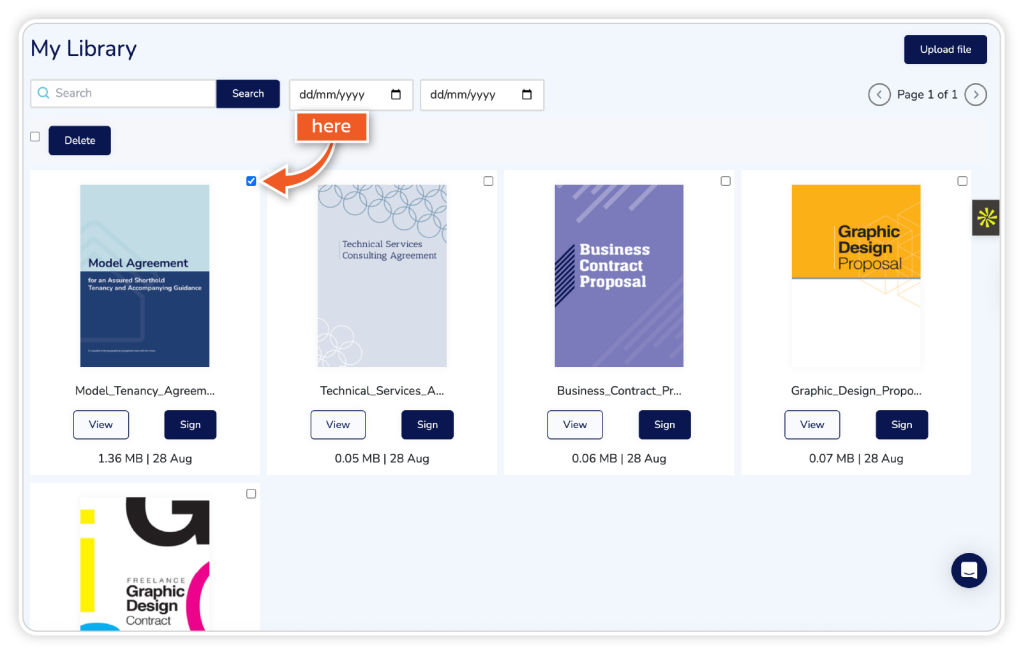Viewport: 1024px width, 654px height.
Task: Sign the Business_Contract_Proposal document
Action: [x=664, y=425]
